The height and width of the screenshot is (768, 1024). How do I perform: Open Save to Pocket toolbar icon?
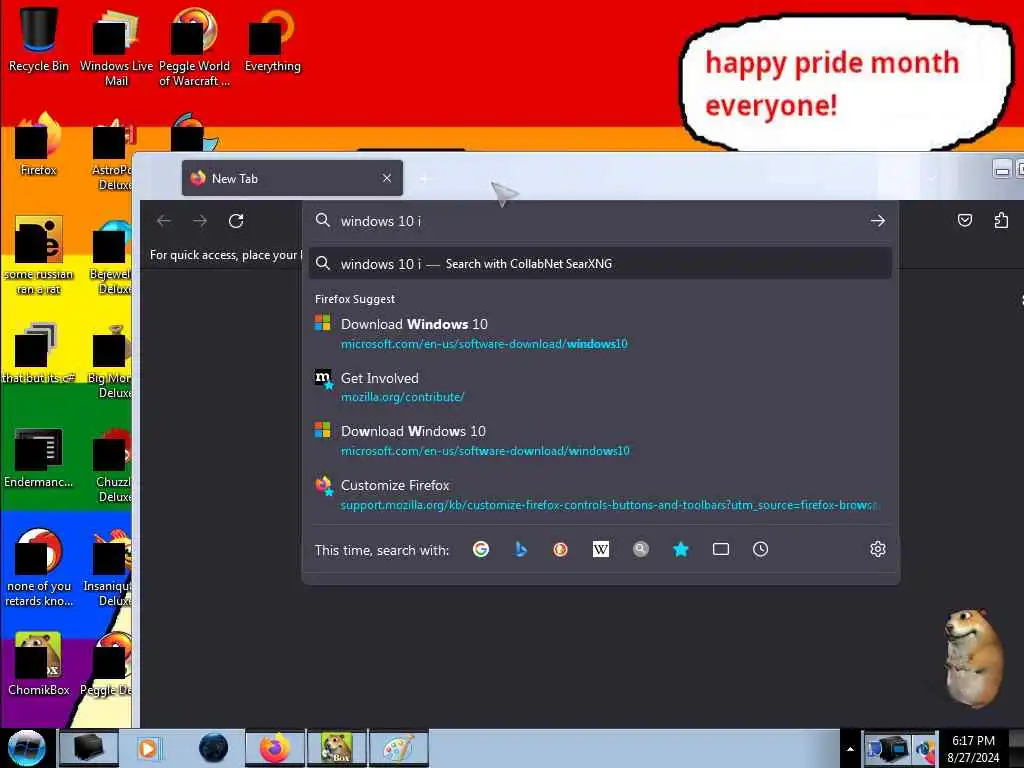click(x=965, y=221)
